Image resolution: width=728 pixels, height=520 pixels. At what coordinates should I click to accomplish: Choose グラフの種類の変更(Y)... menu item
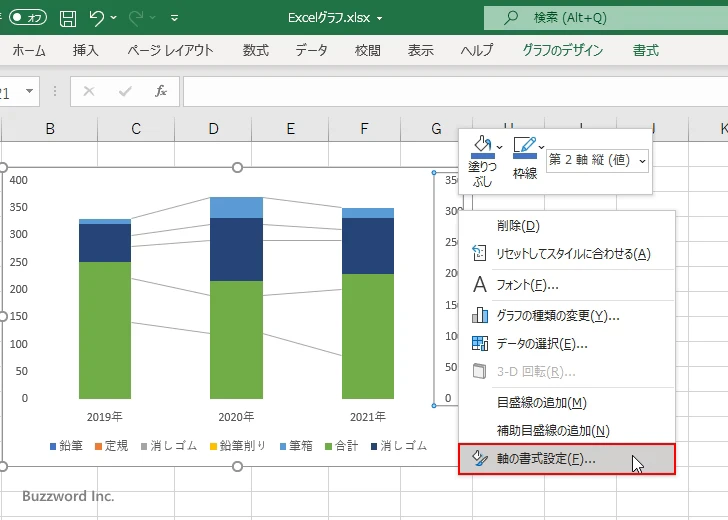[x=566, y=316]
